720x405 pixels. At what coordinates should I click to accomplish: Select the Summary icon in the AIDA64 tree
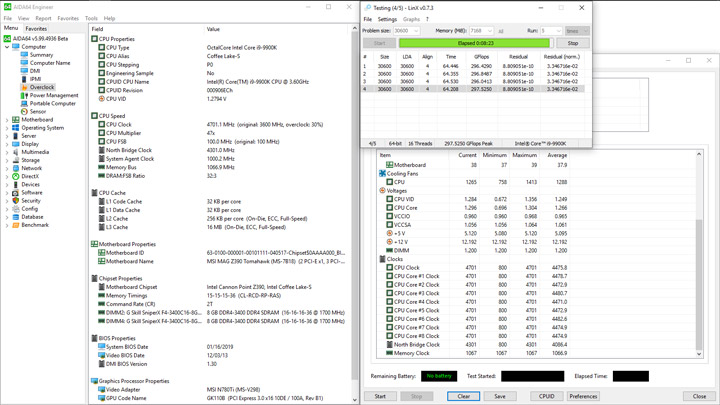[24, 55]
